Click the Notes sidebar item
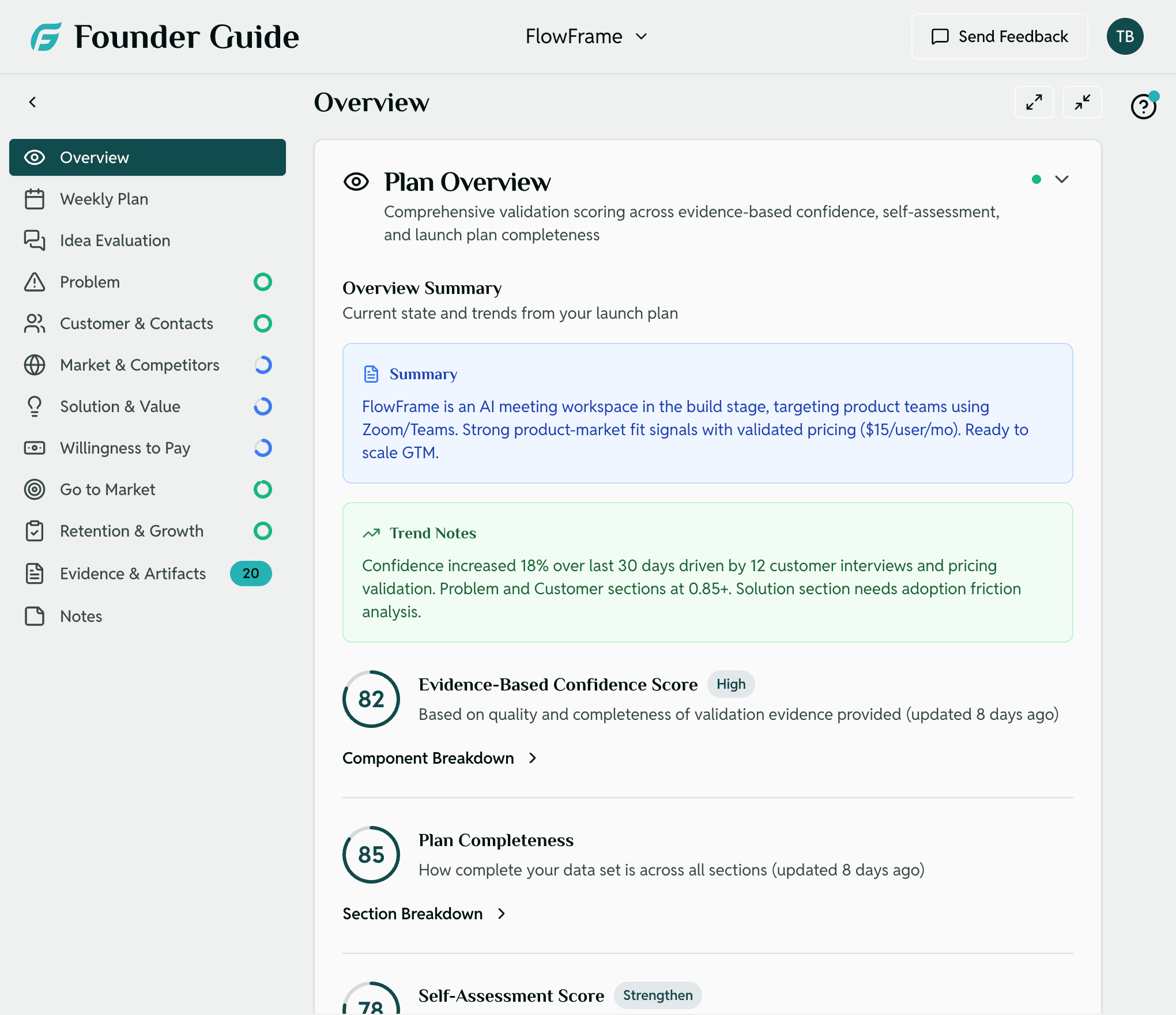1176x1015 pixels. pyautogui.click(x=81, y=616)
